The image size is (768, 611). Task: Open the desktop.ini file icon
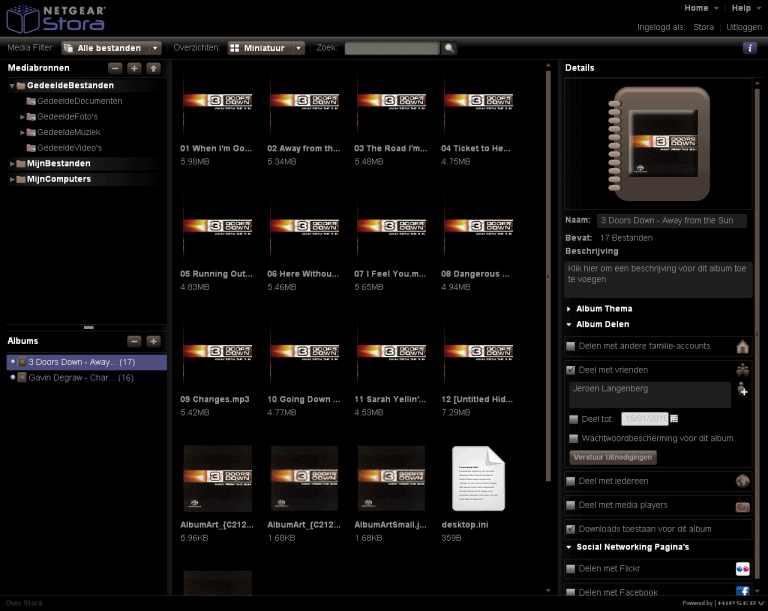pyautogui.click(x=478, y=478)
